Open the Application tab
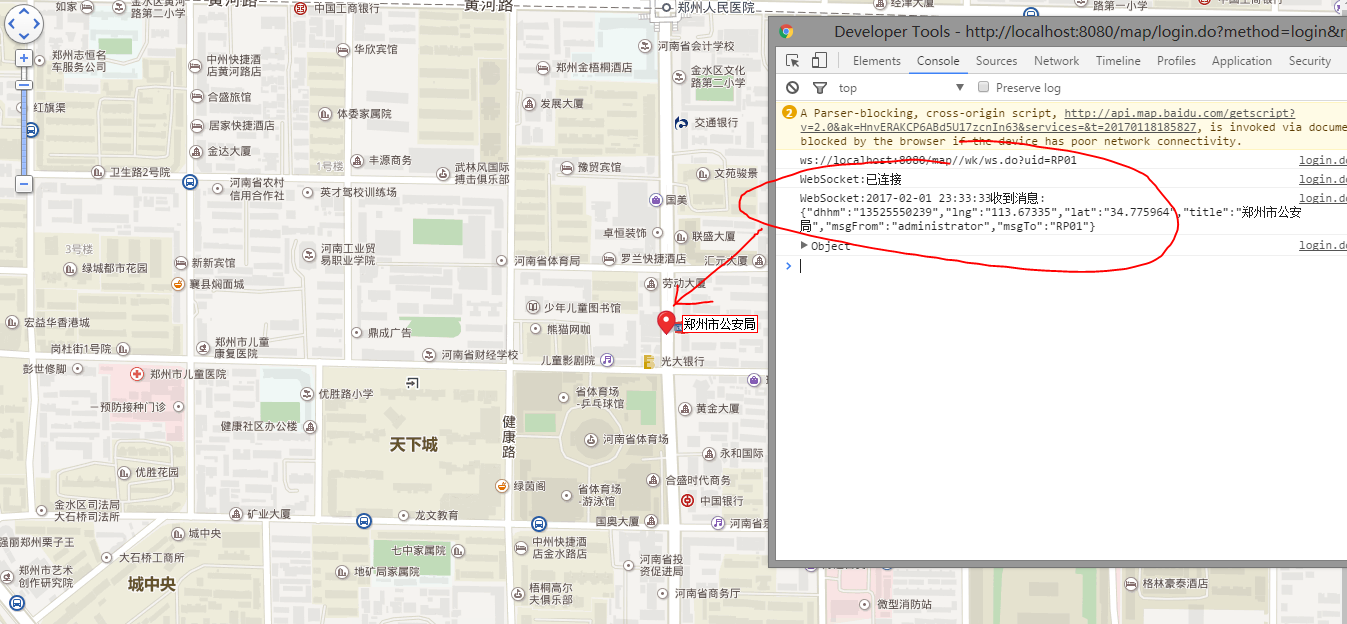The height and width of the screenshot is (624, 1347). 1242,61
